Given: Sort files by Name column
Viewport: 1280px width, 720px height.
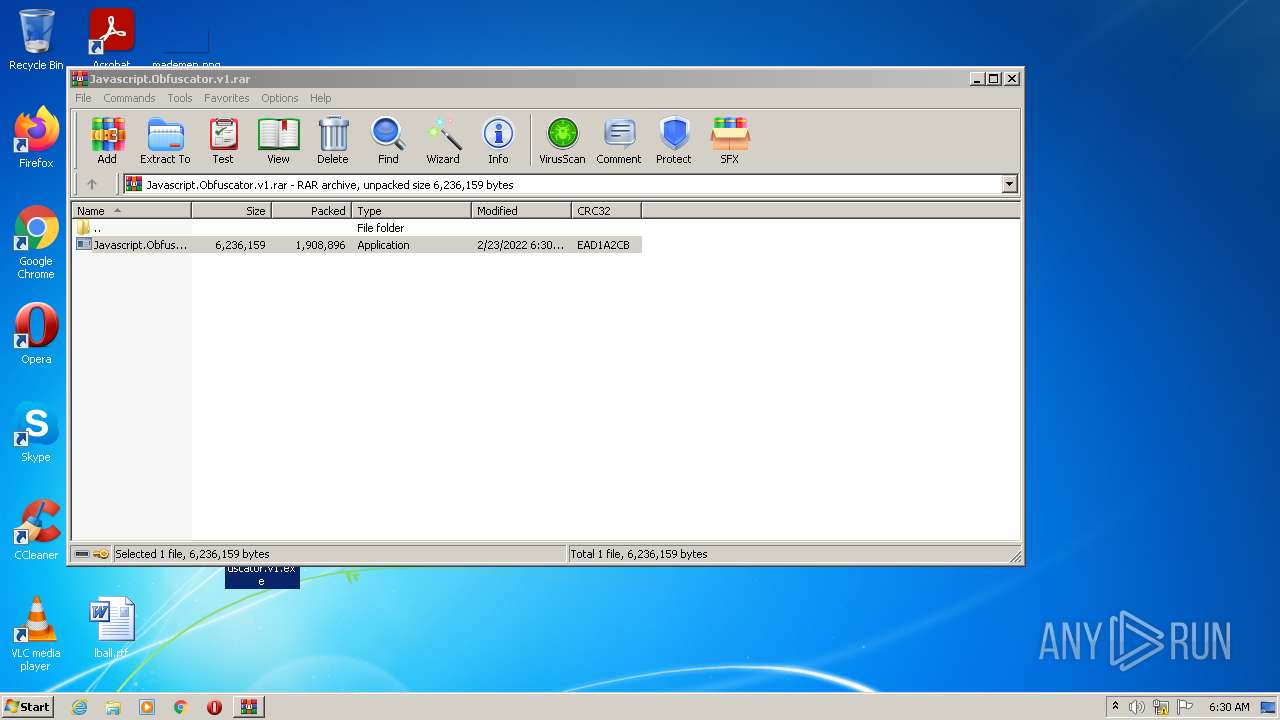Looking at the screenshot, I should [132, 211].
